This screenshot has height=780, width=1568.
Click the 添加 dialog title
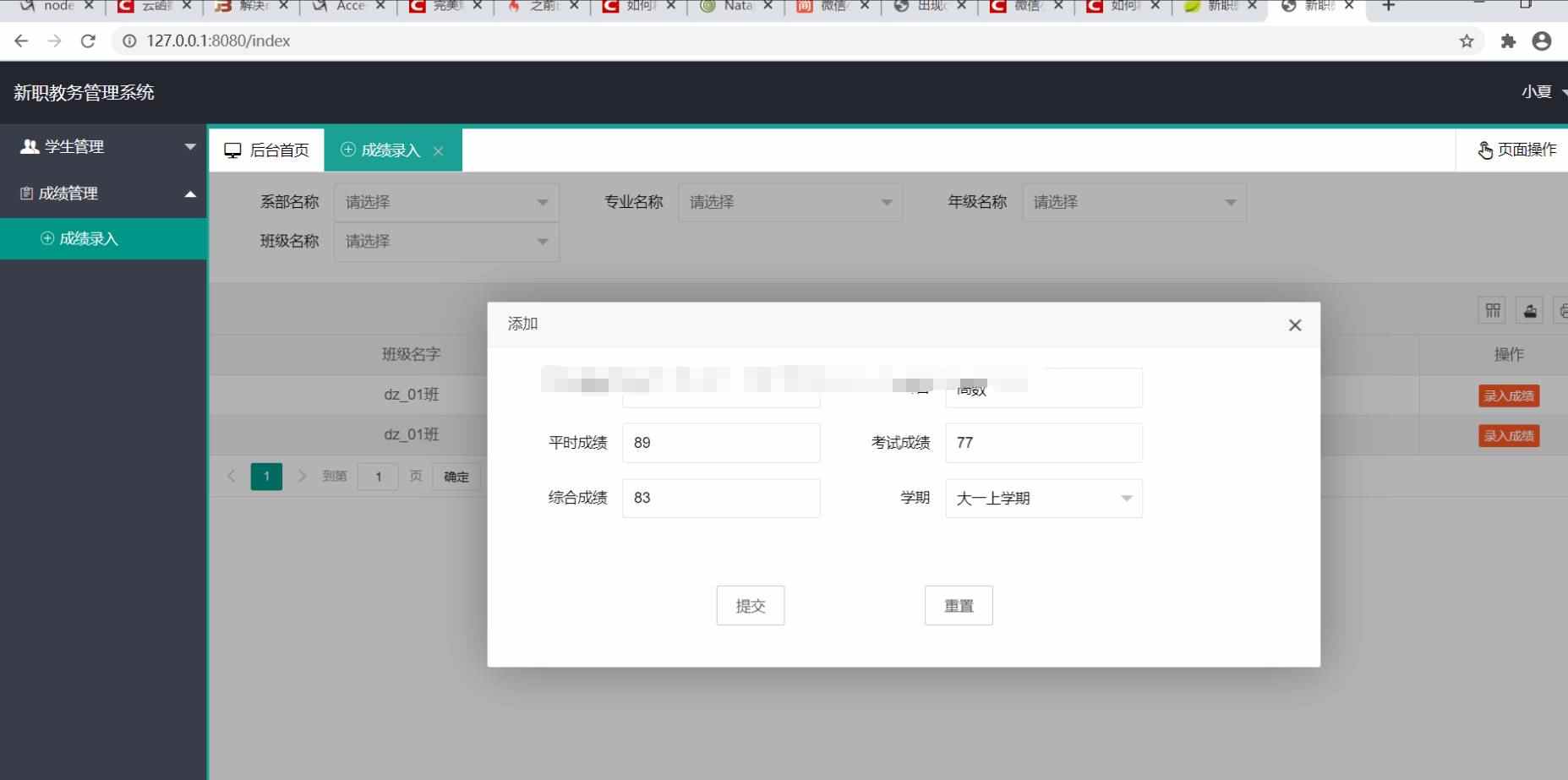522,324
